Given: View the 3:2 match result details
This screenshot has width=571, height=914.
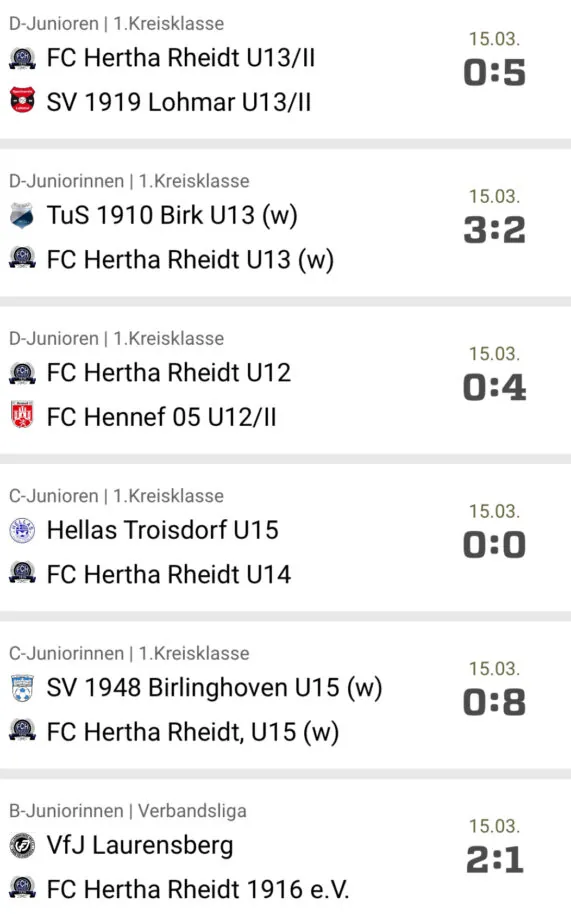Looking at the screenshot, I should (495, 230).
